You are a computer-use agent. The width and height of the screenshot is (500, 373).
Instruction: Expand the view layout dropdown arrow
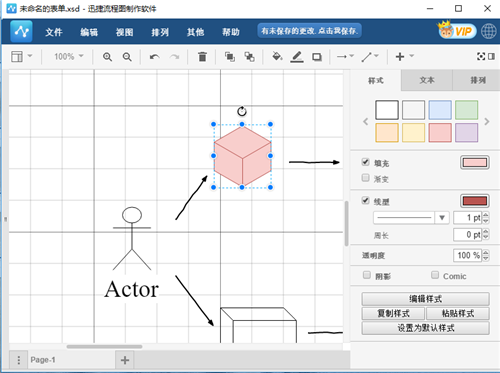30,56
